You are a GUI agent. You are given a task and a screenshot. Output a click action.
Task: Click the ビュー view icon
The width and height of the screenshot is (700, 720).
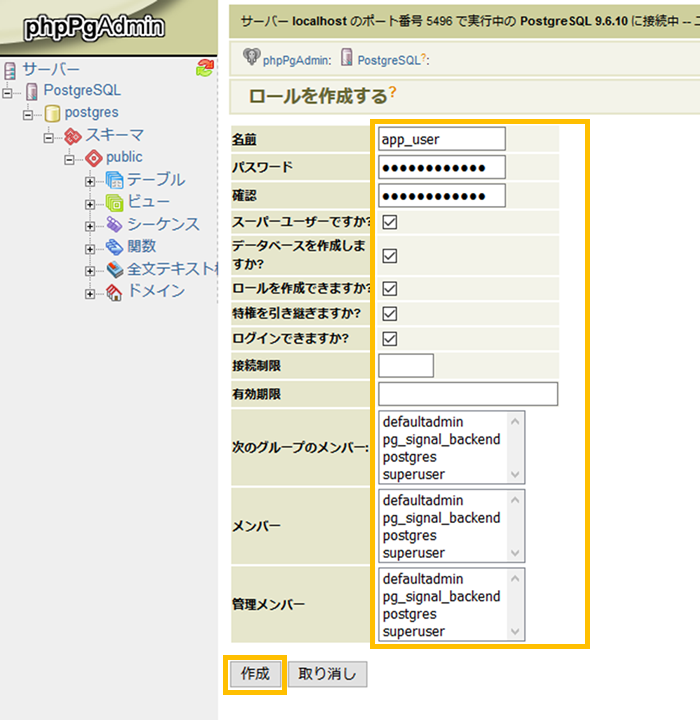tap(114, 202)
